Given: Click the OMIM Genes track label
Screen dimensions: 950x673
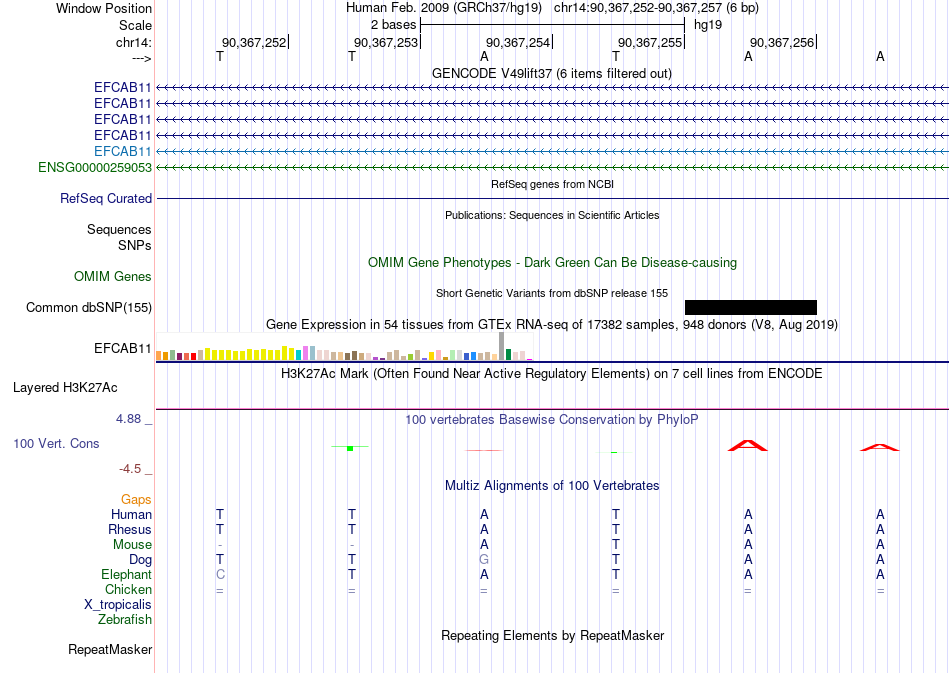Looking at the screenshot, I should coord(113,277).
